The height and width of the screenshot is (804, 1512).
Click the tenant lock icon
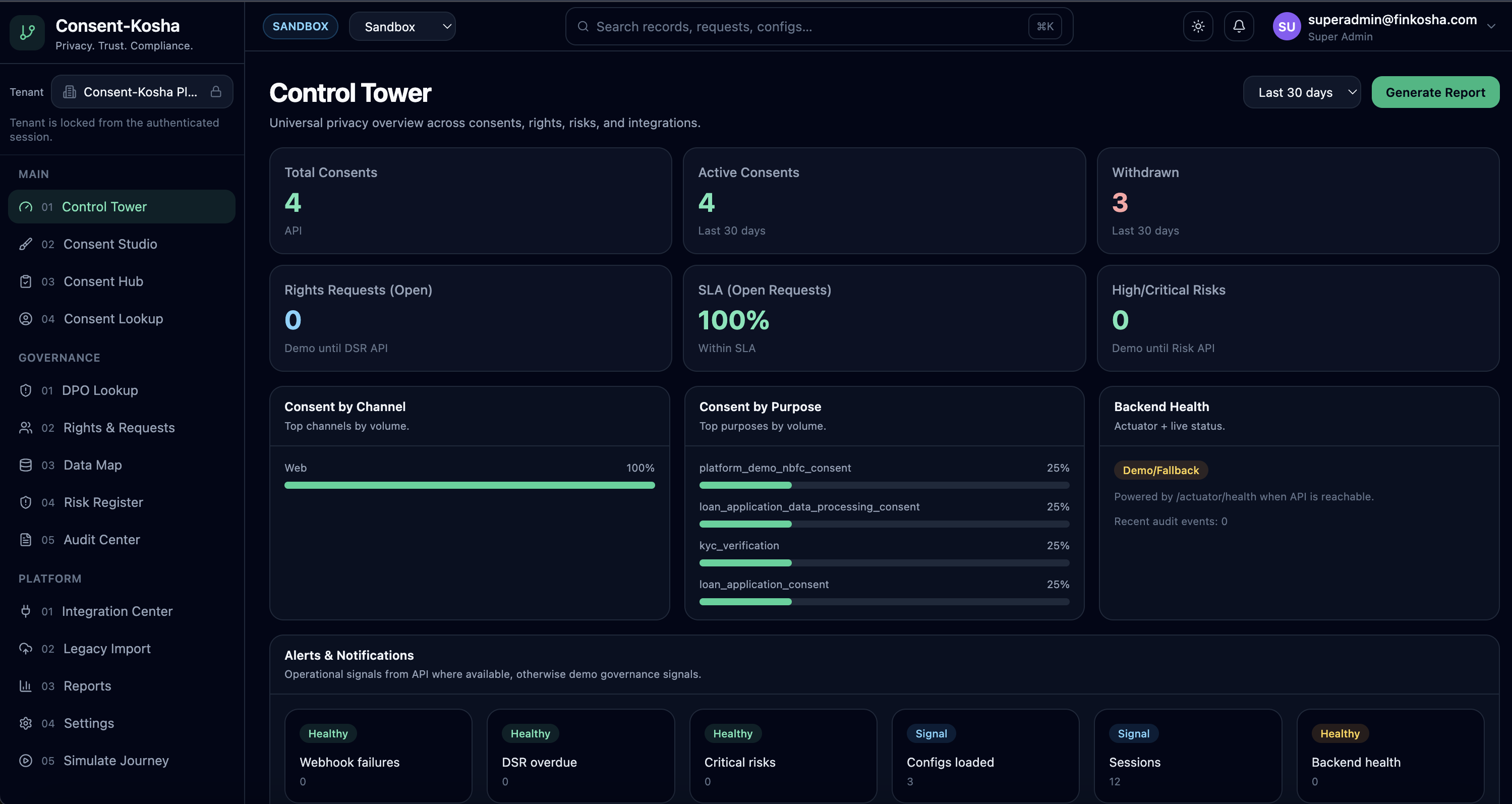tap(216, 92)
